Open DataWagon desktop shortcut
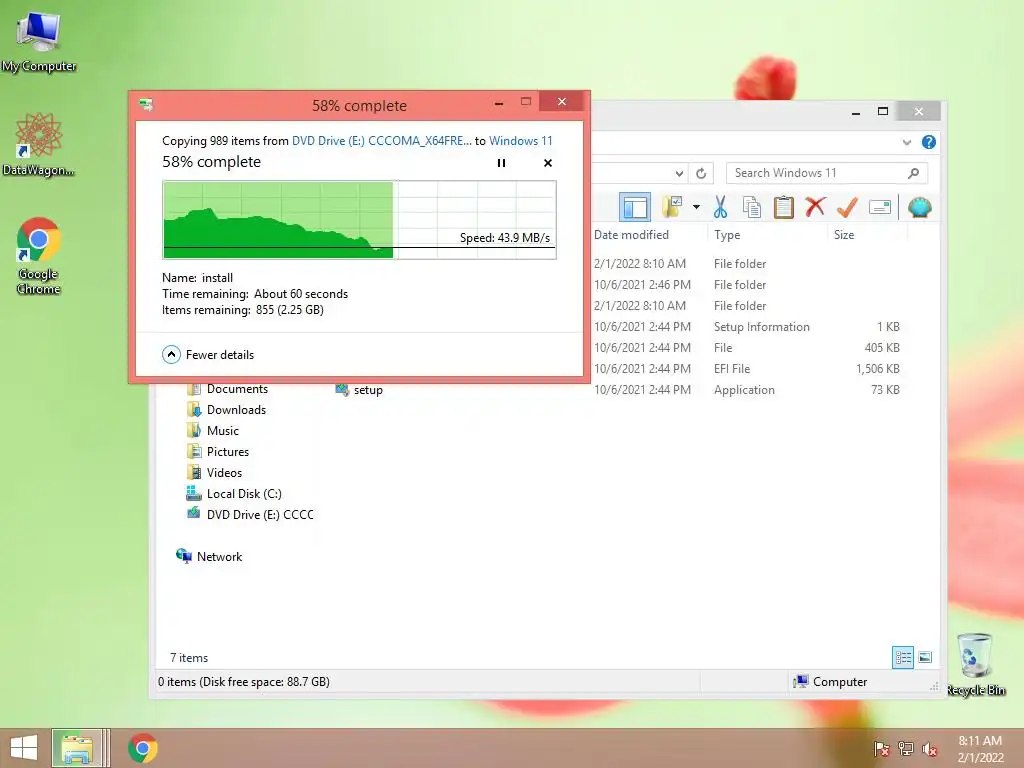The image size is (1024, 768). point(39,144)
